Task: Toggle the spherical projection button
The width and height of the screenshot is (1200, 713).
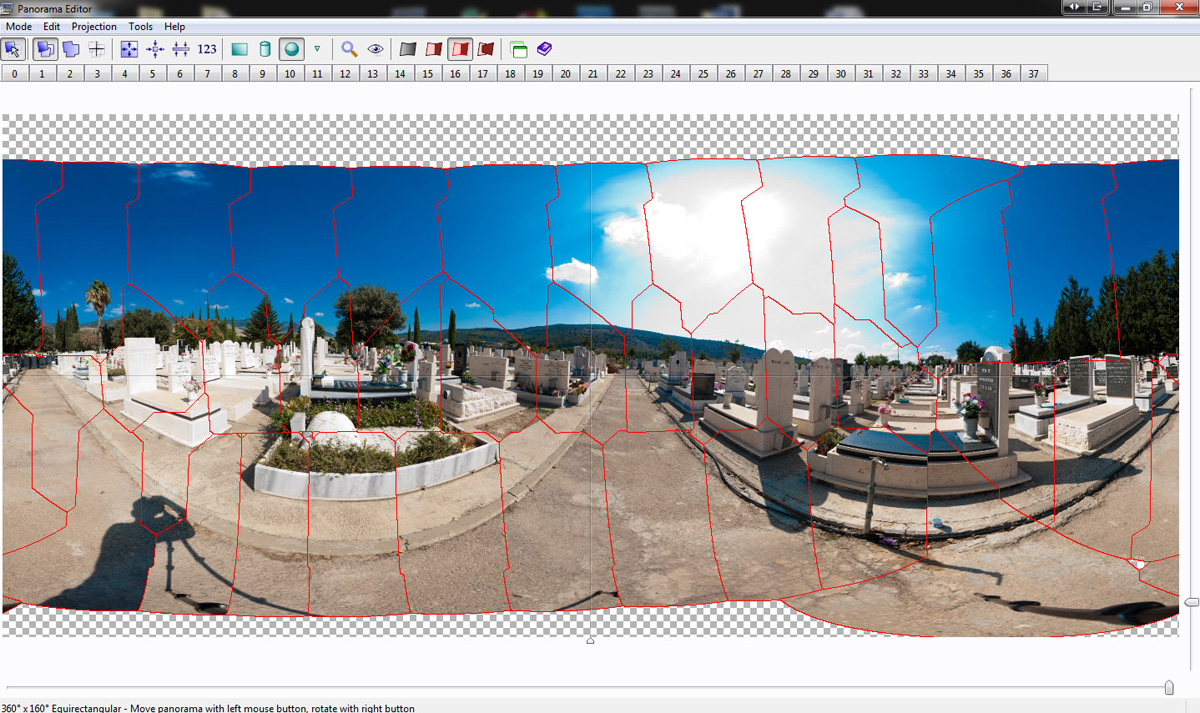Action: tap(291, 49)
